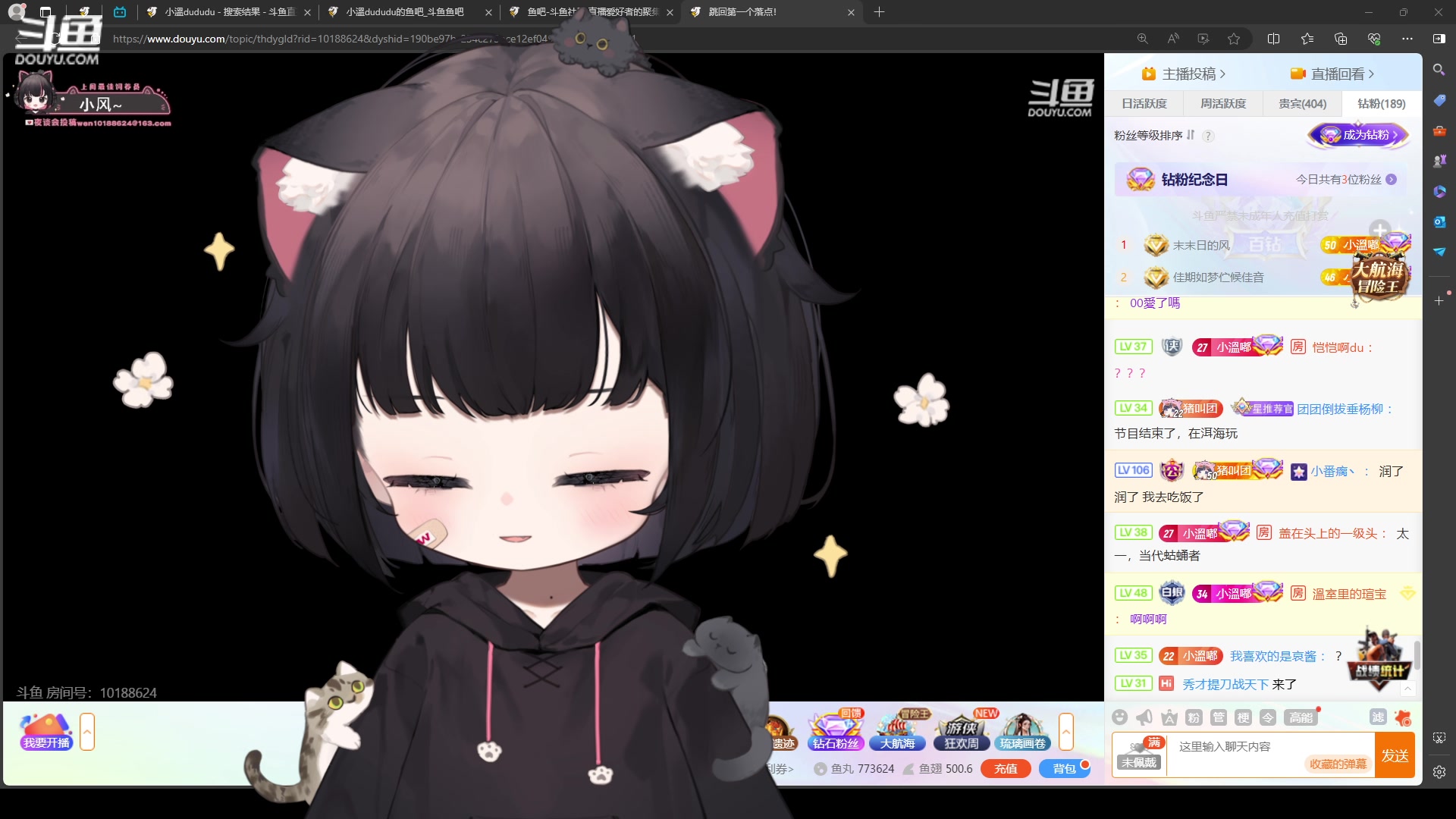
Task: Switch to tab 小温dududu的鱼吧_斗鱼鱼吧
Action: (409, 12)
